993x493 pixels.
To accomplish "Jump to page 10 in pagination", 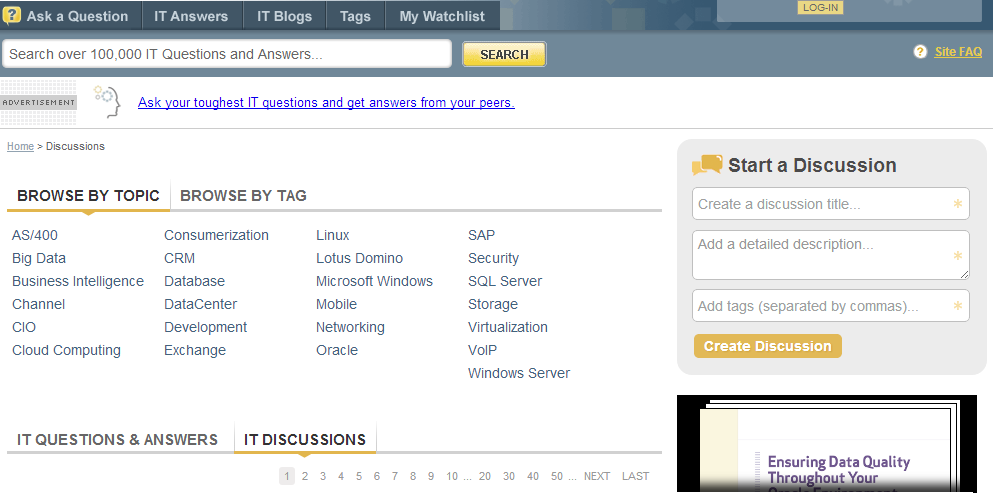I will [452, 476].
